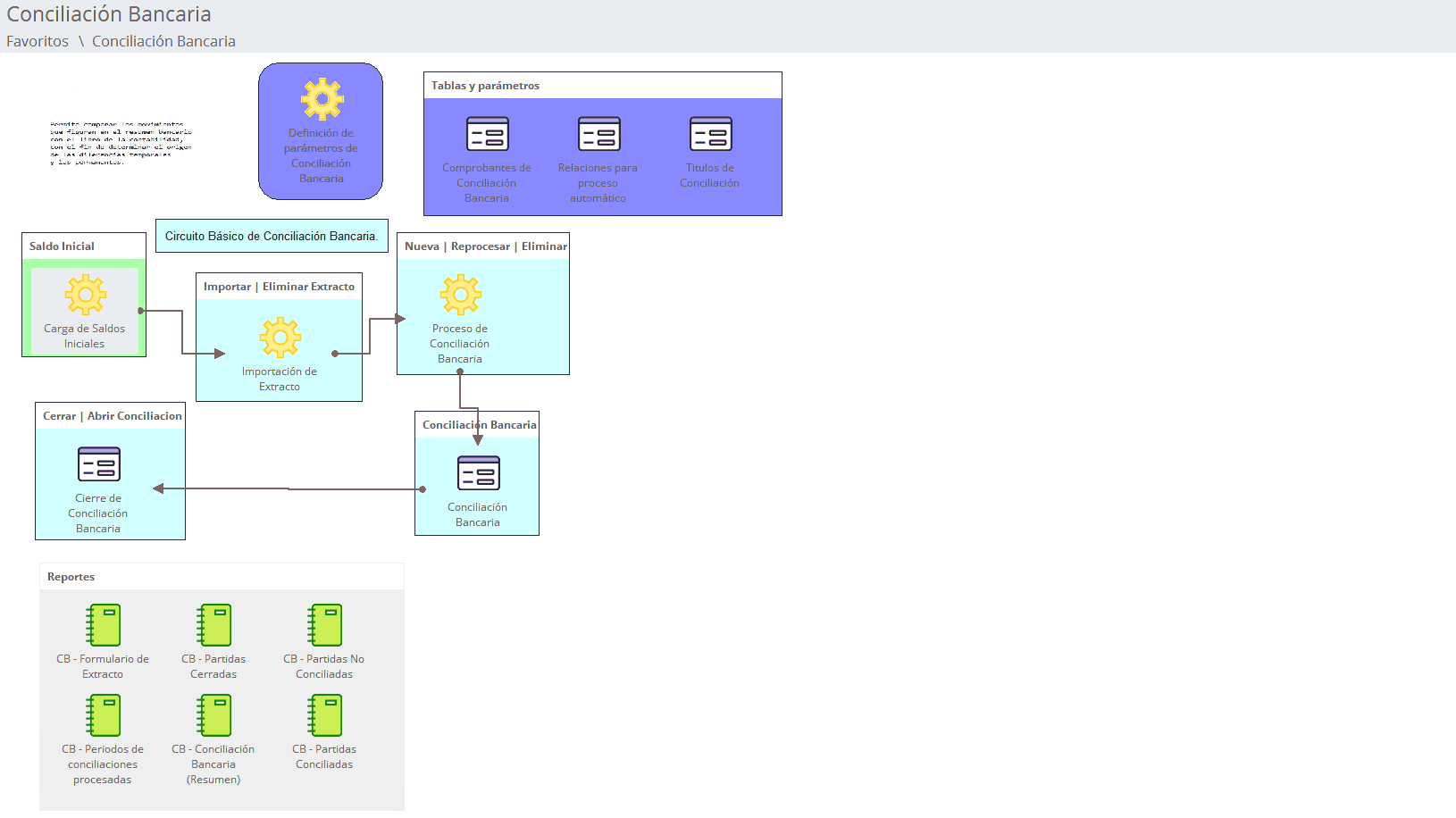The height and width of the screenshot is (818, 1456).
Task: Select the Circuito Básico de Conciliación Bancaria label
Action: click(272, 237)
